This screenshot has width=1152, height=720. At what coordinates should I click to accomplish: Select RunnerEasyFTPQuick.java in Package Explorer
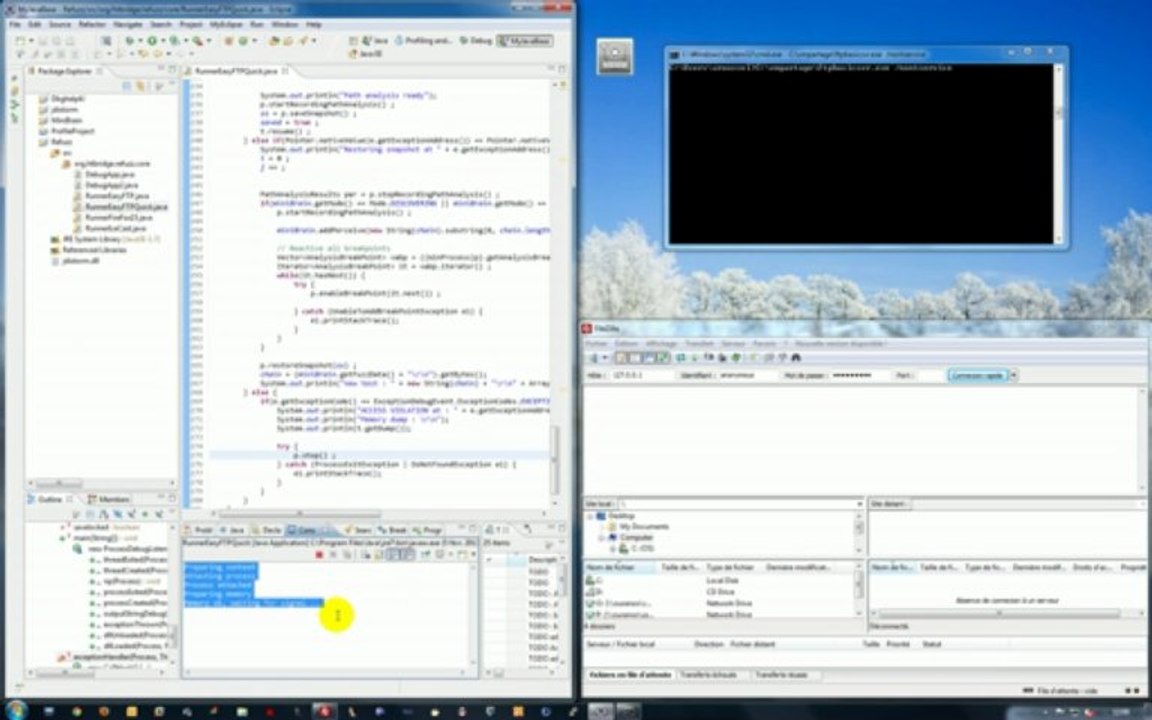pos(121,207)
